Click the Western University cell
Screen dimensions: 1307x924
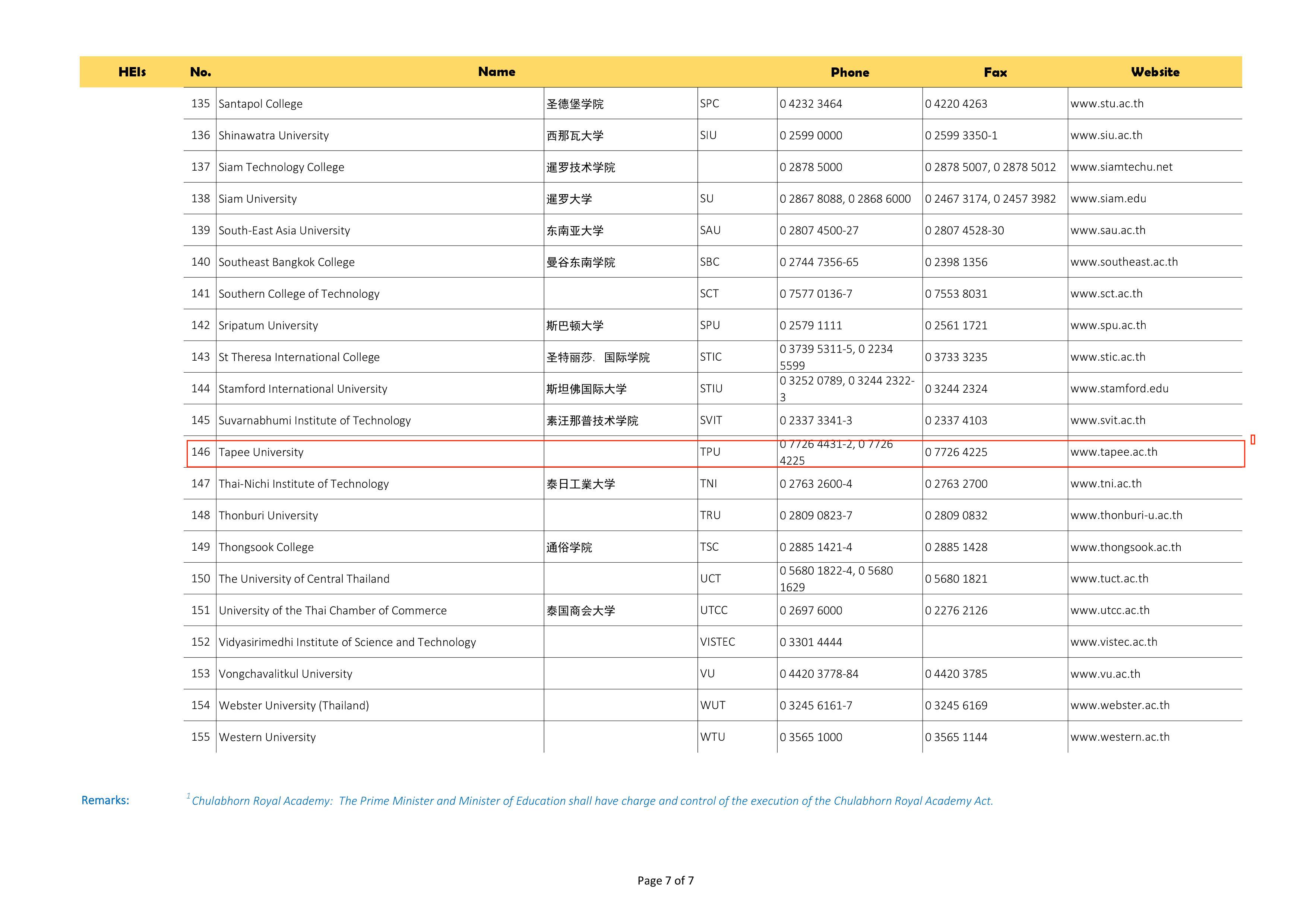(x=380, y=737)
